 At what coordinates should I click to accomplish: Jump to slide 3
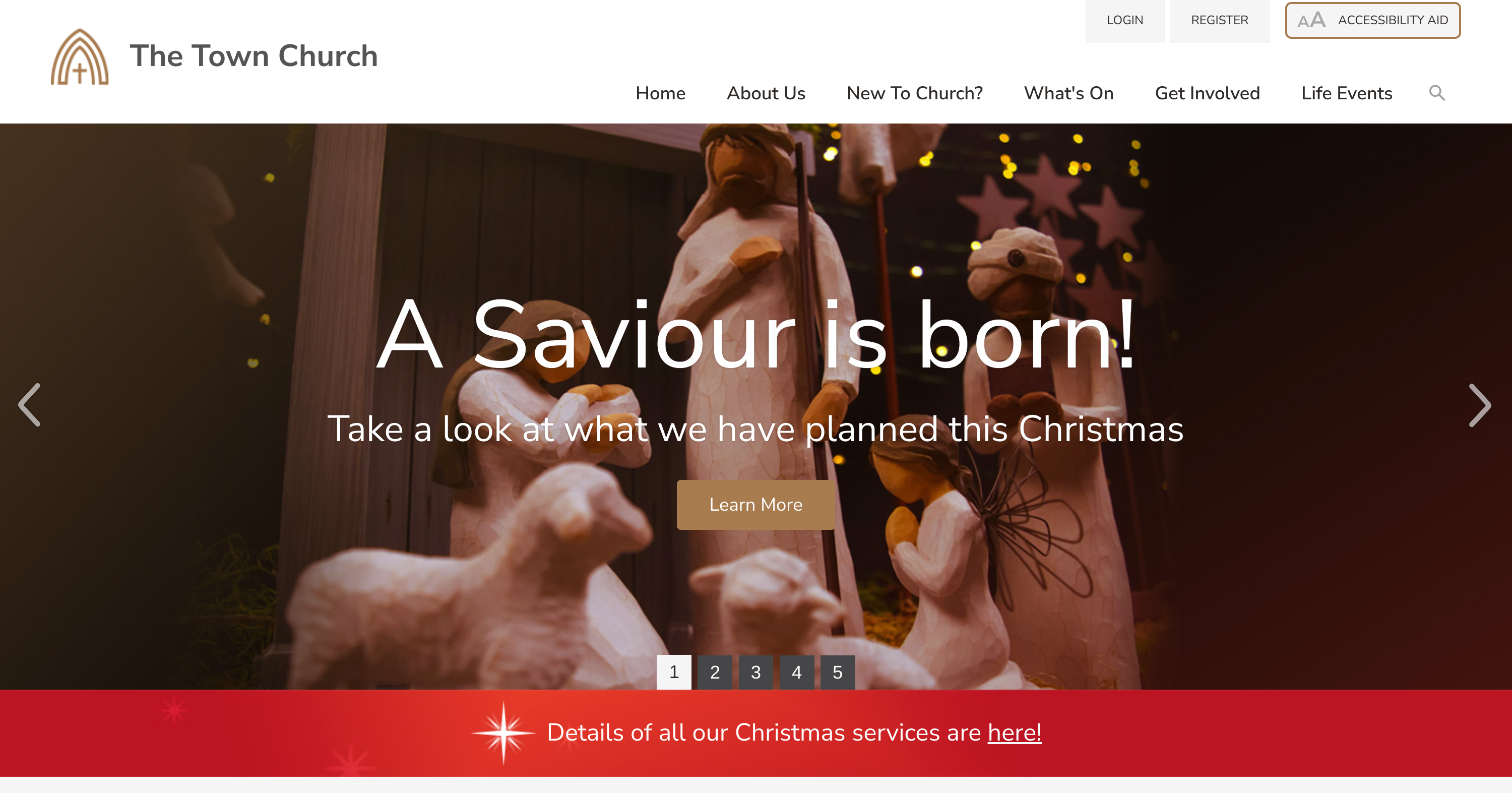(x=755, y=672)
